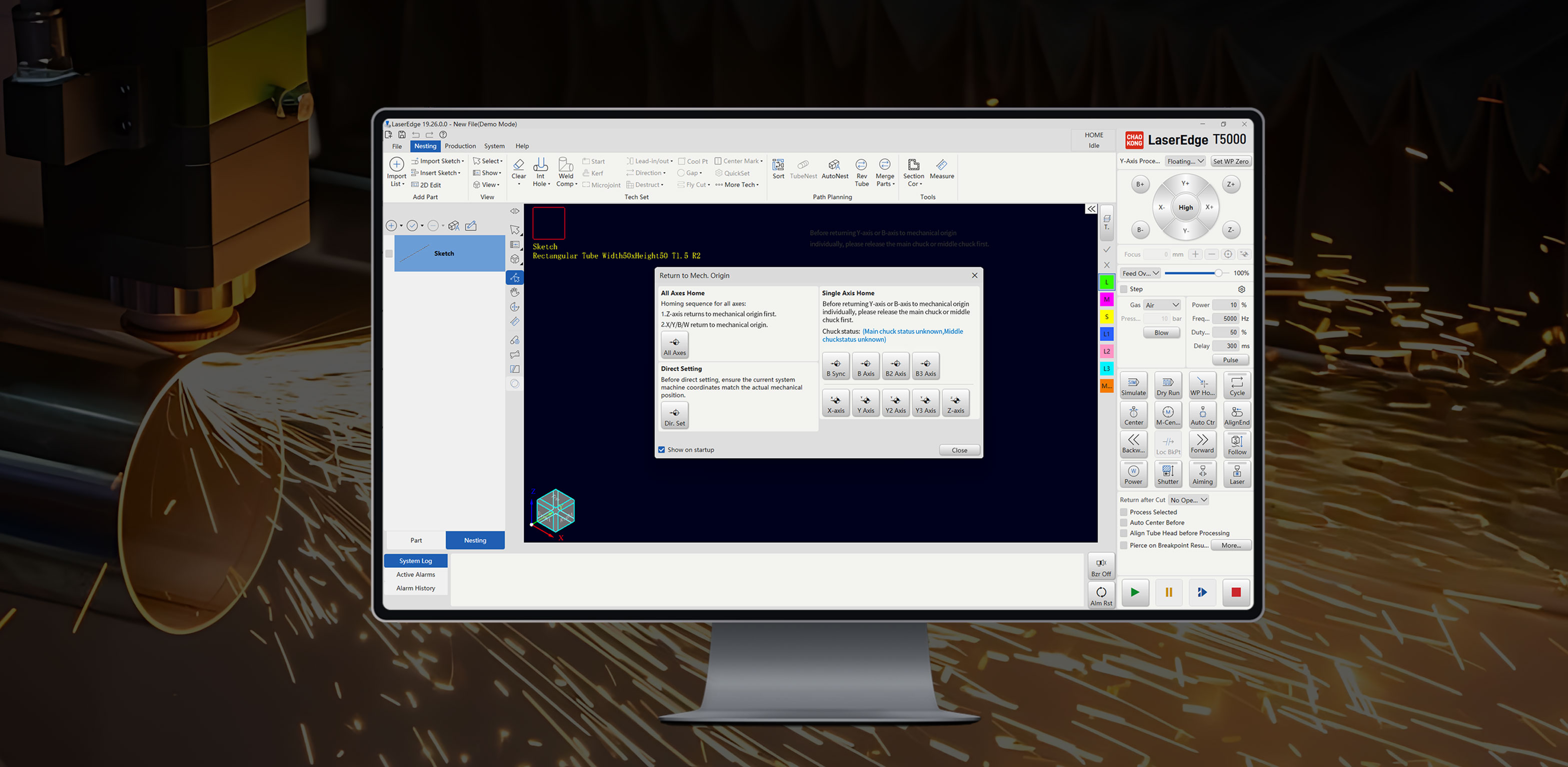The height and width of the screenshot is (767, 1568).
Task: Check Pierce on Breakpoint Resume option
Action: 1124,545
